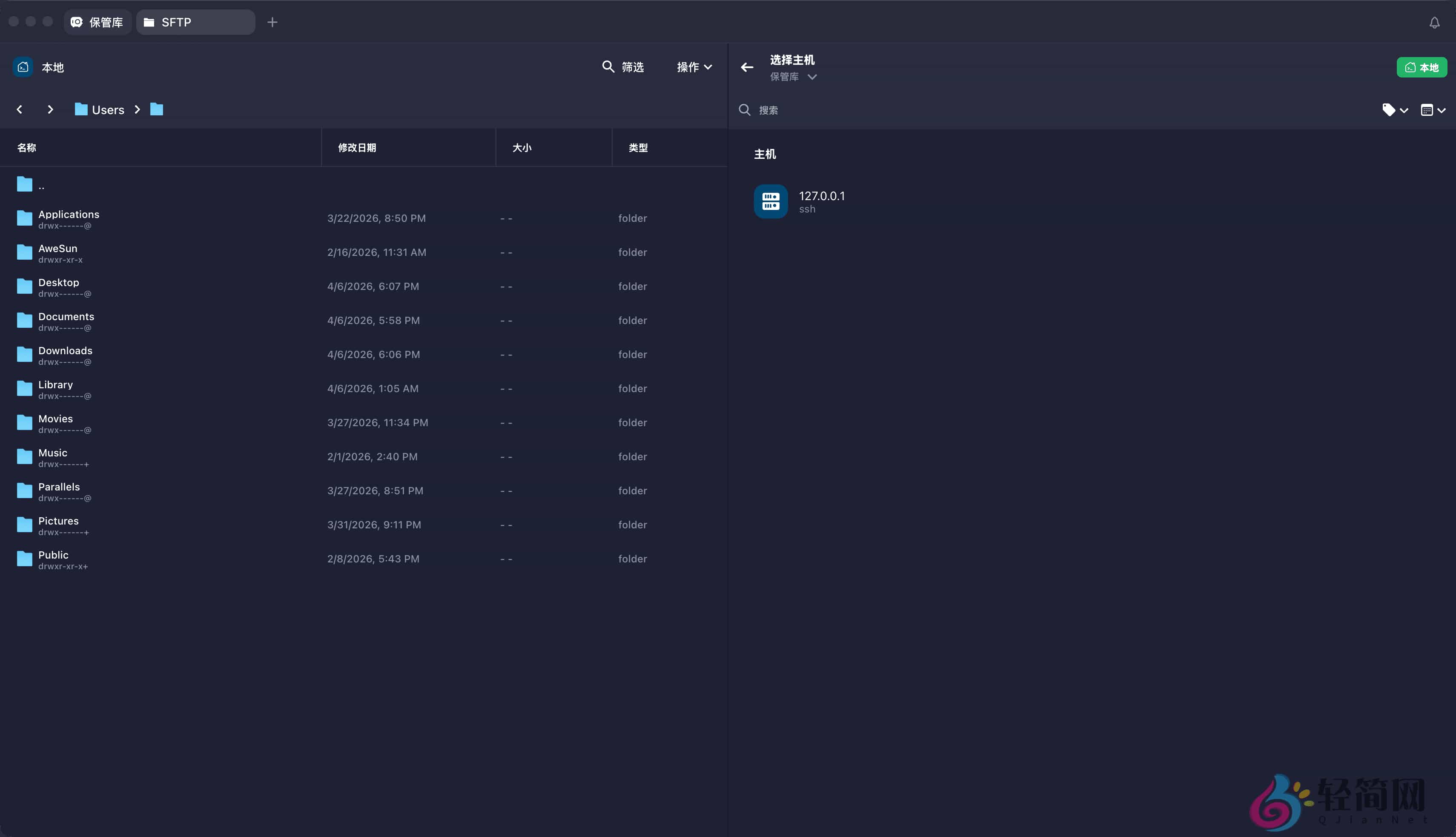This screenshot has height=837, width=1456.
Task: Expand the 操作 actions dropdown
Action: tap(694, 67)
